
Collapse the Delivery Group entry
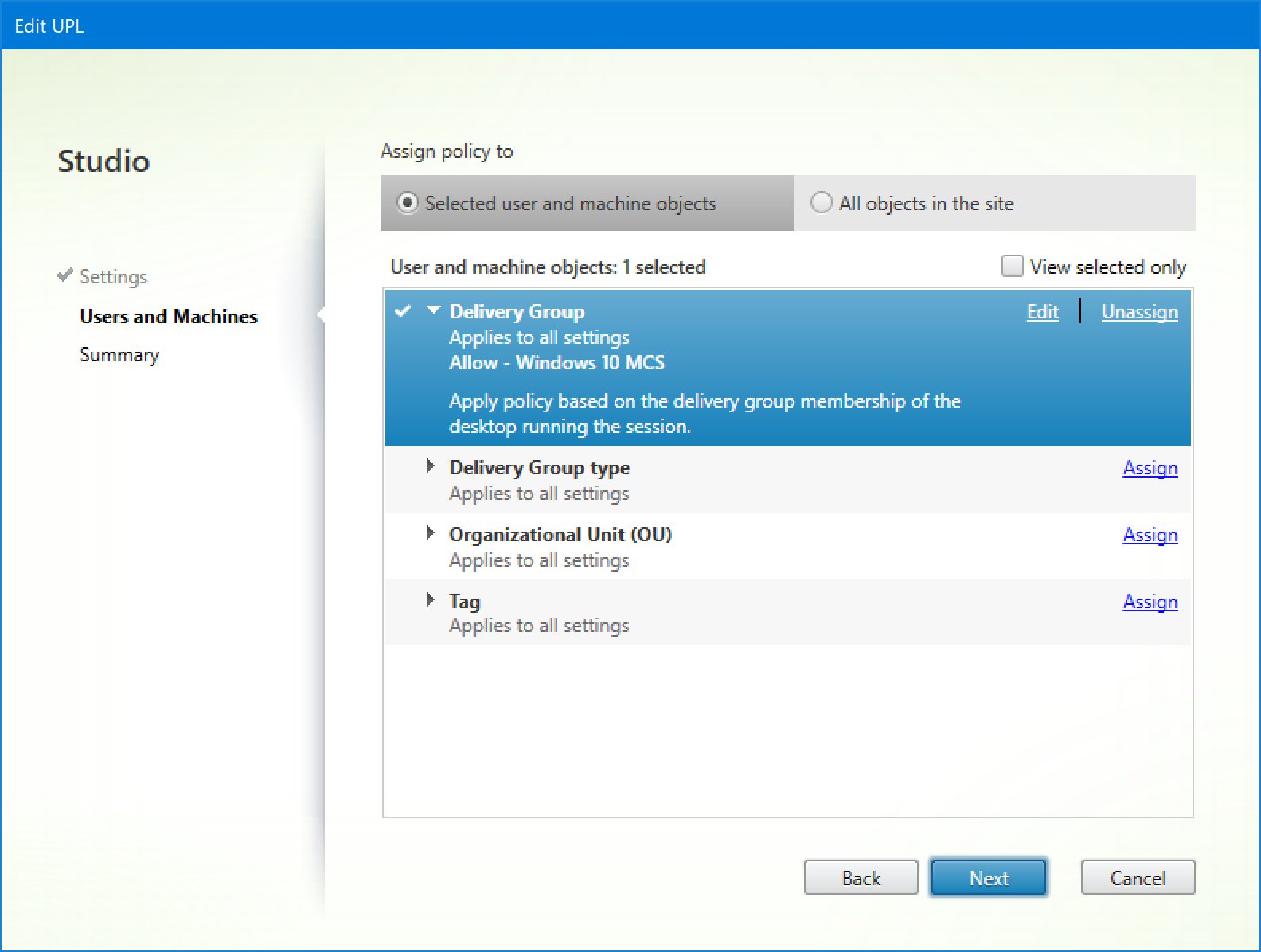pyautogui.click(x=433, y=310)
